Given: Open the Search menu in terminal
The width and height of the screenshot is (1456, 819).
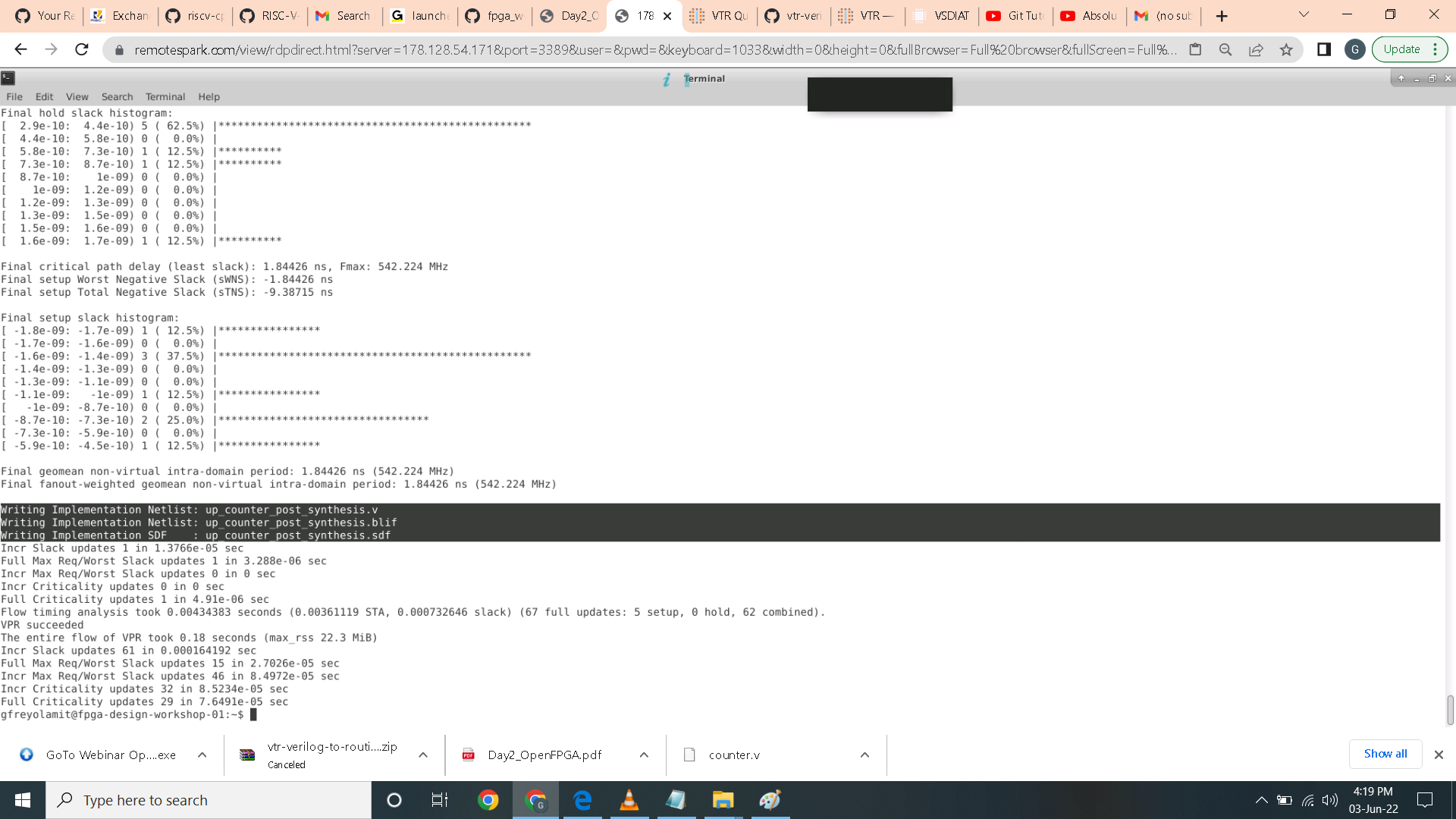Looking at the screenshot, I should 117,96.
